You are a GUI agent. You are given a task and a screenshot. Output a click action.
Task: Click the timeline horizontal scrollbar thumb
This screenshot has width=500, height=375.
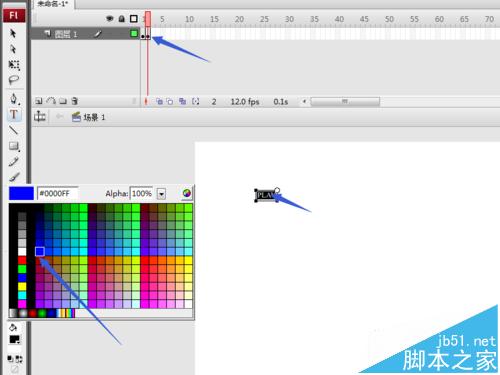[x=345, y=101]
